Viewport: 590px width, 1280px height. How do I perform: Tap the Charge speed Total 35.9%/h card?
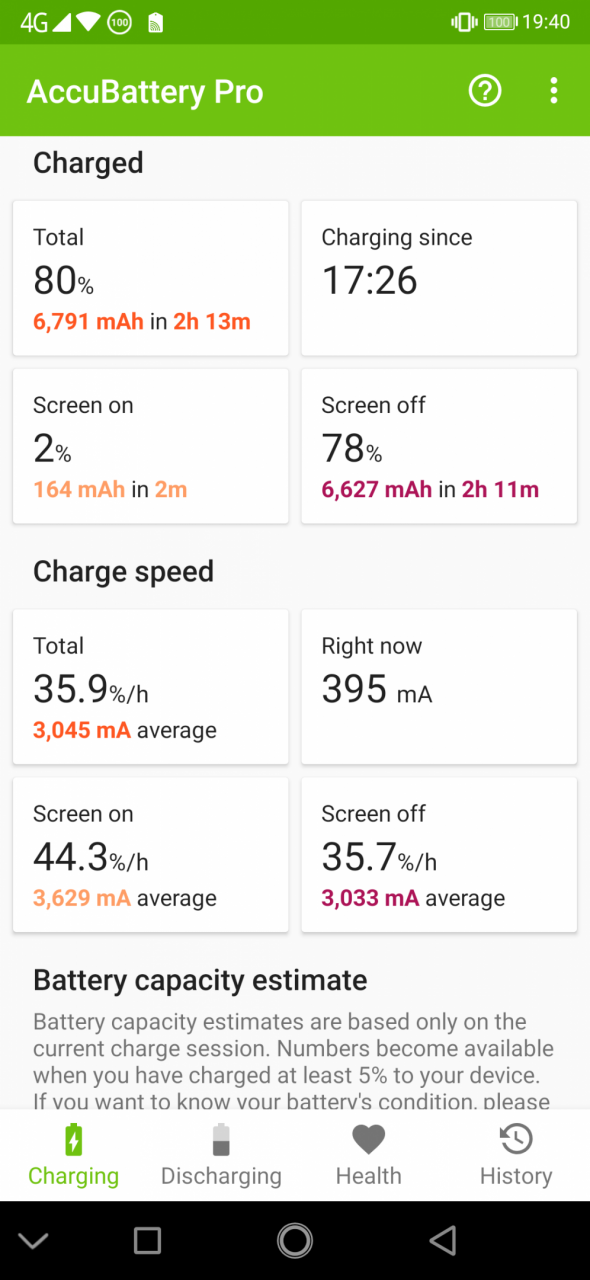151,687
